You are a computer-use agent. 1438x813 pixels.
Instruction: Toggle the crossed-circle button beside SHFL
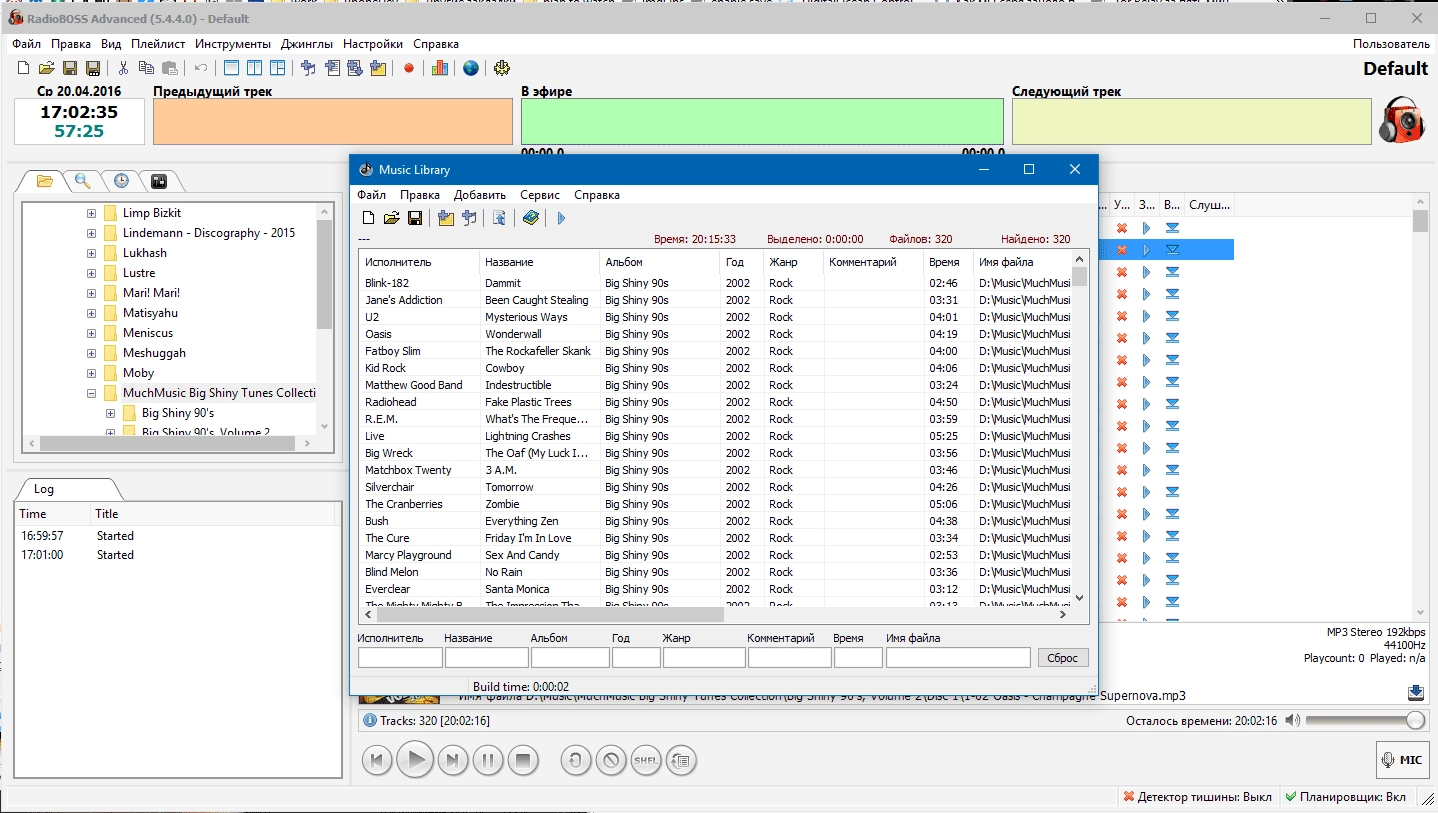pos(610,760)
